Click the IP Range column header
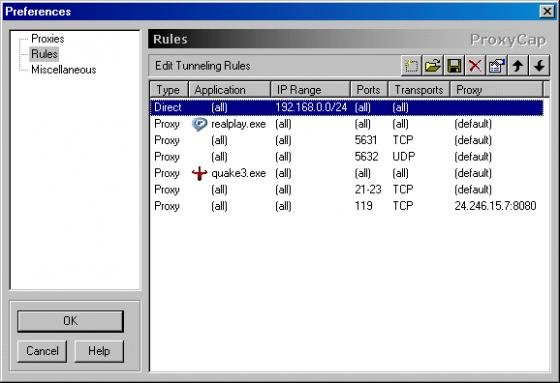Viewport: 560px width, 383px height. [310, 90]
